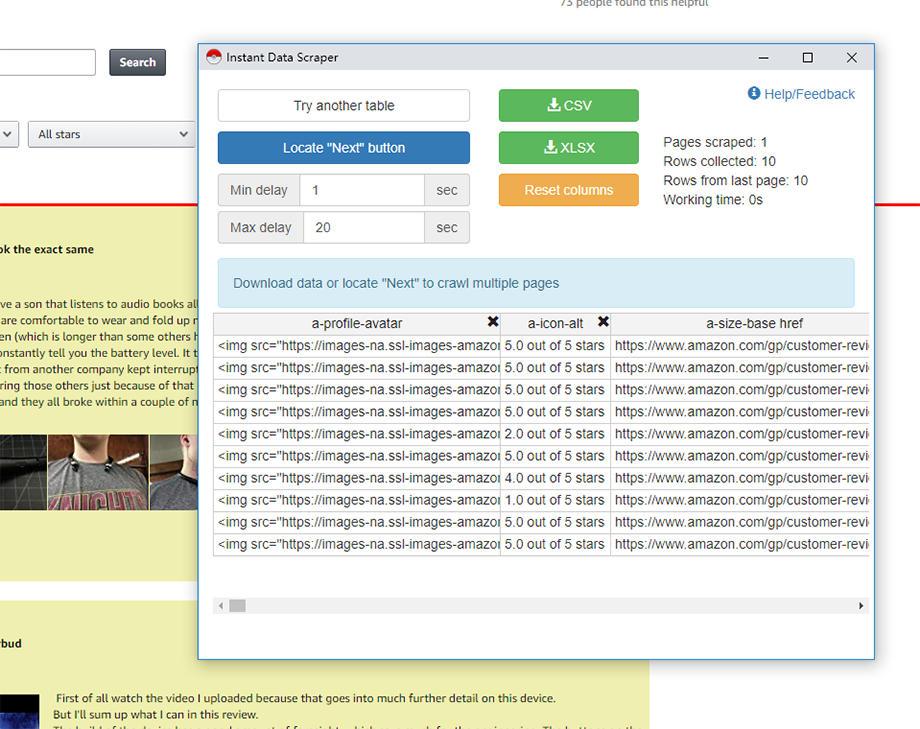
Task: Click the a-size-base href column header
Action: click(x=740, y=323)
